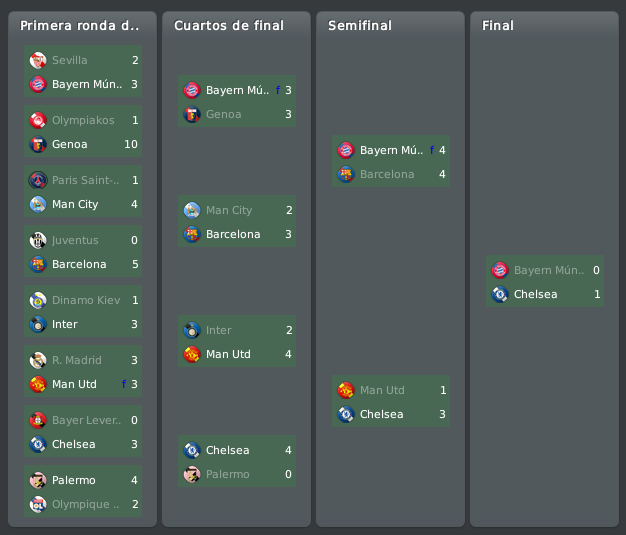Click the Palermo badge in quarter-finals
This screenshot has width=626, height=535.
192,474
